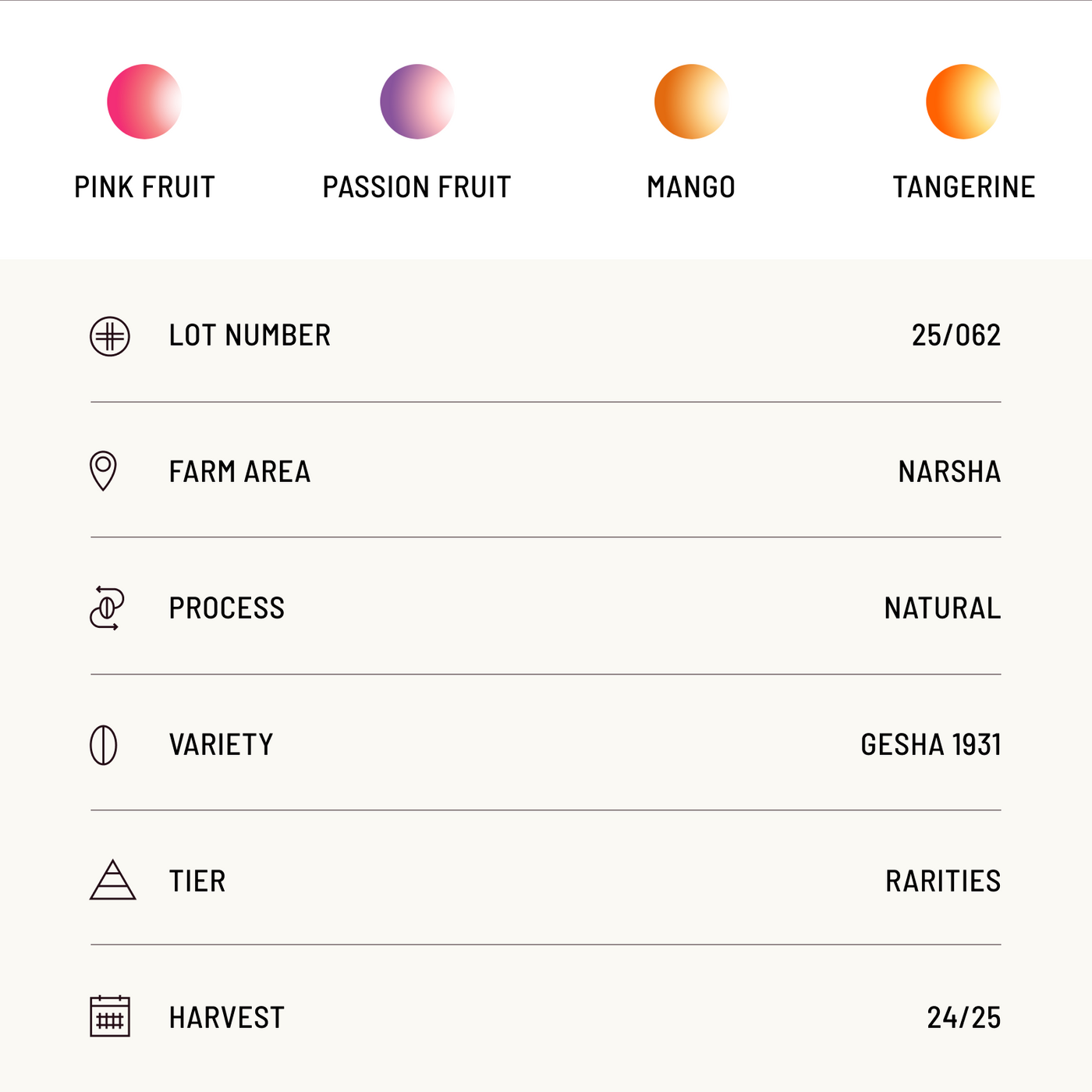Click the Harvest calendar icon
1092x1092 pixels.
pyautogui.click(x=110, y=1016)
